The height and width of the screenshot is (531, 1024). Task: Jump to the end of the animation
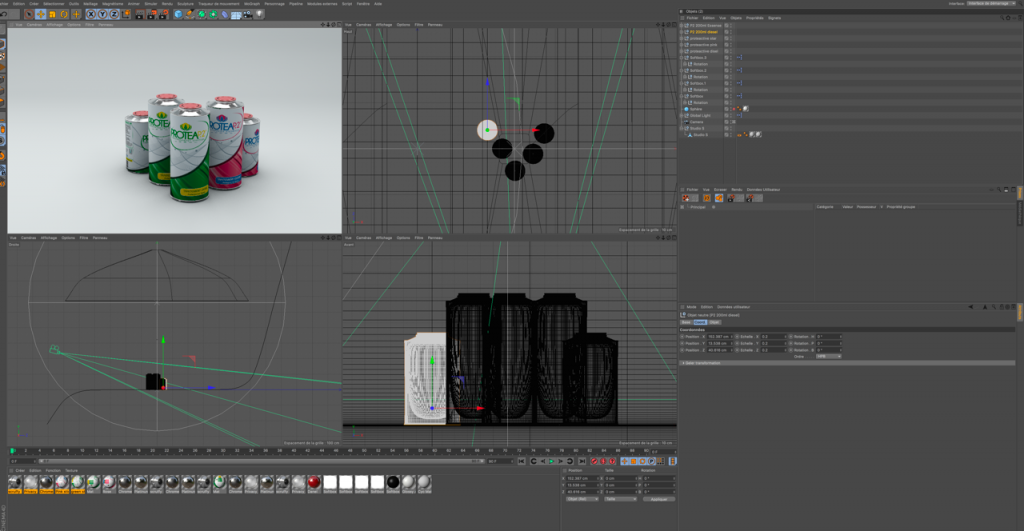click(583, 461)
